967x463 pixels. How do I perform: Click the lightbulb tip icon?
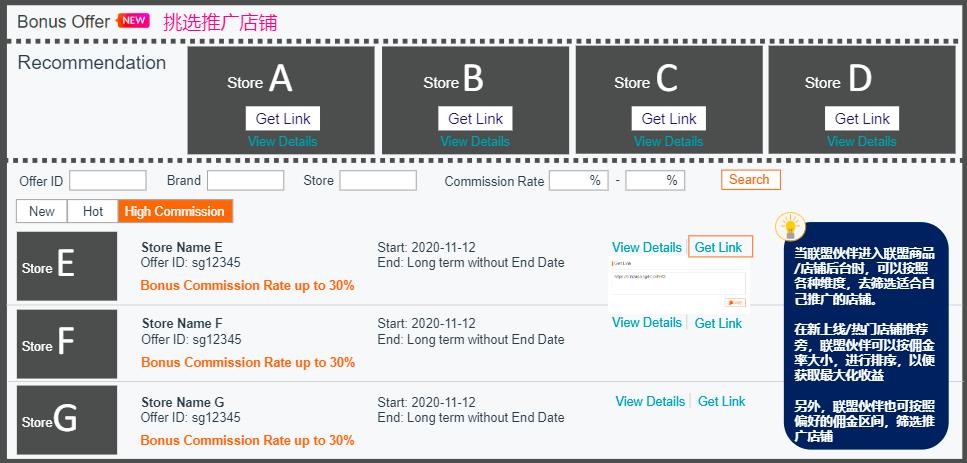[x=790, y=227]
